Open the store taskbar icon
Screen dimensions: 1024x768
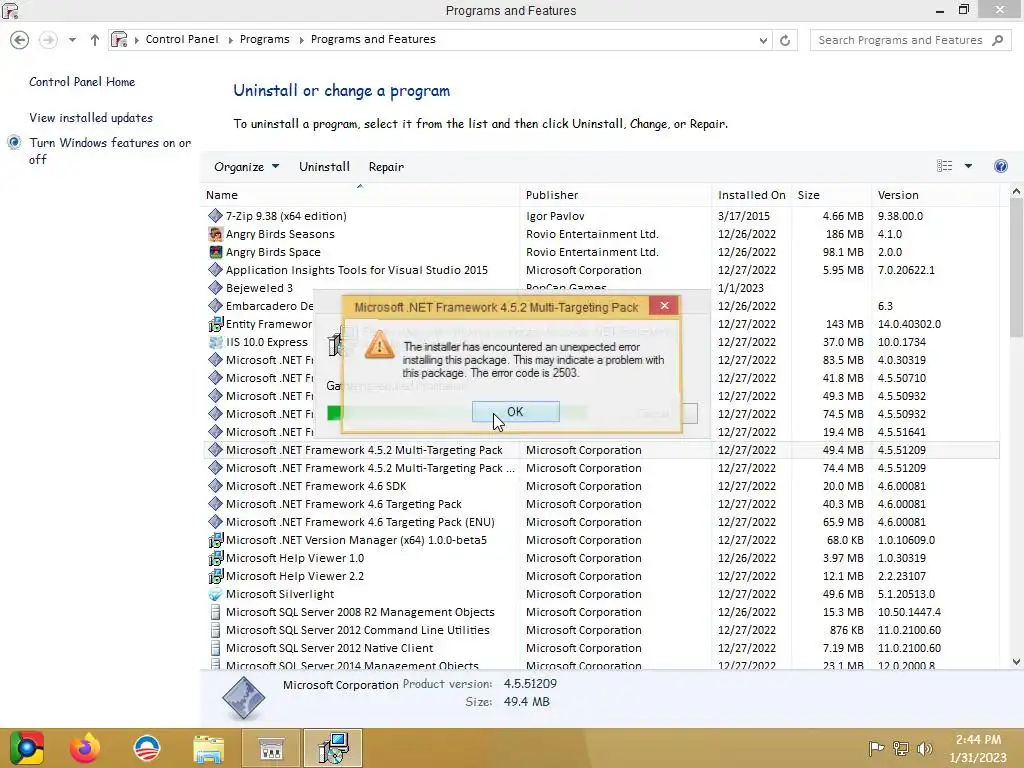[271, 748]
